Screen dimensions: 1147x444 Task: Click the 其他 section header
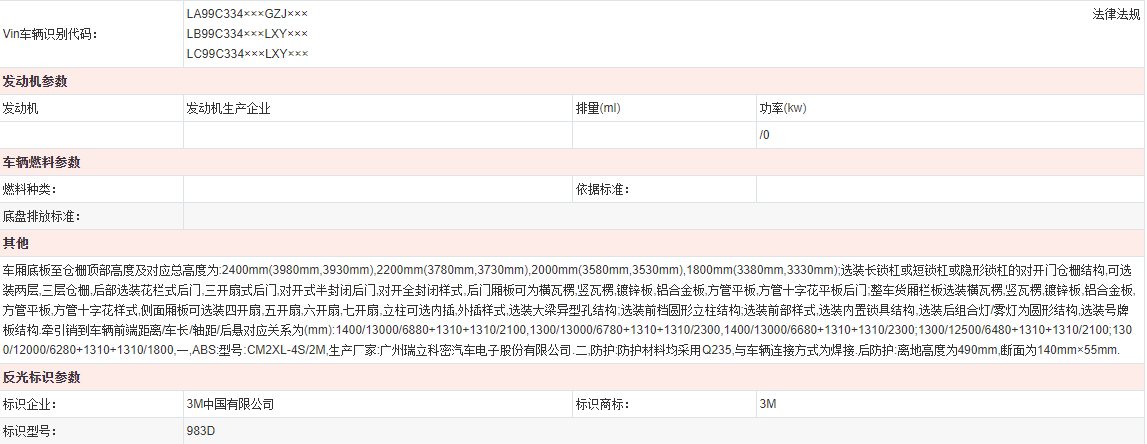click(16, 243)
